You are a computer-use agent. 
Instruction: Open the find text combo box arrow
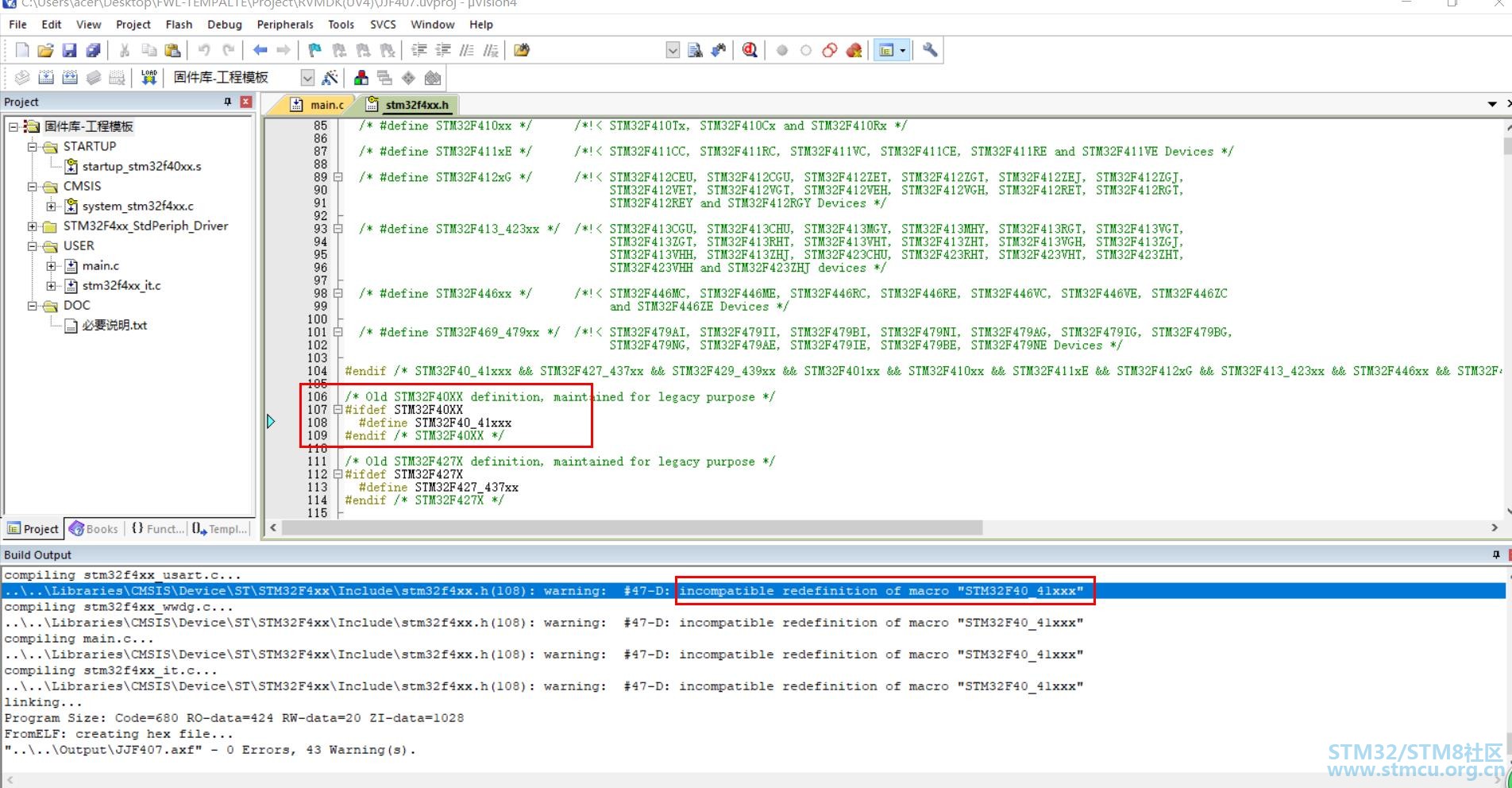click(673, 51)
